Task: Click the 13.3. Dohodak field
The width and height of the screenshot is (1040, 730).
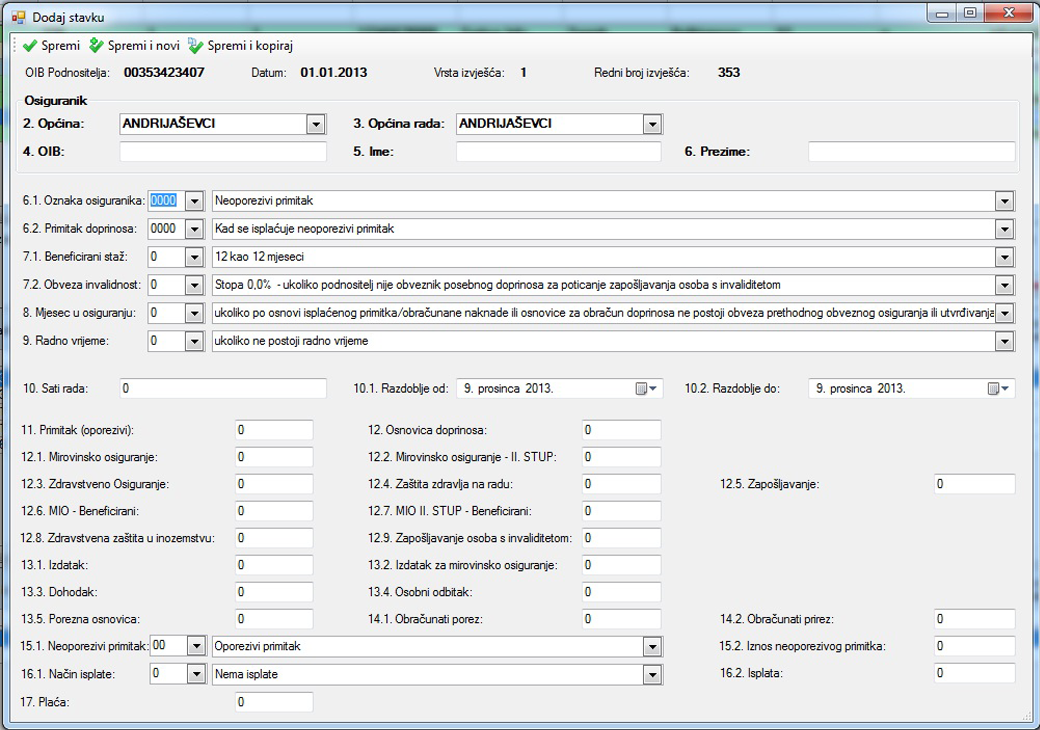Action: coord(274,592)
